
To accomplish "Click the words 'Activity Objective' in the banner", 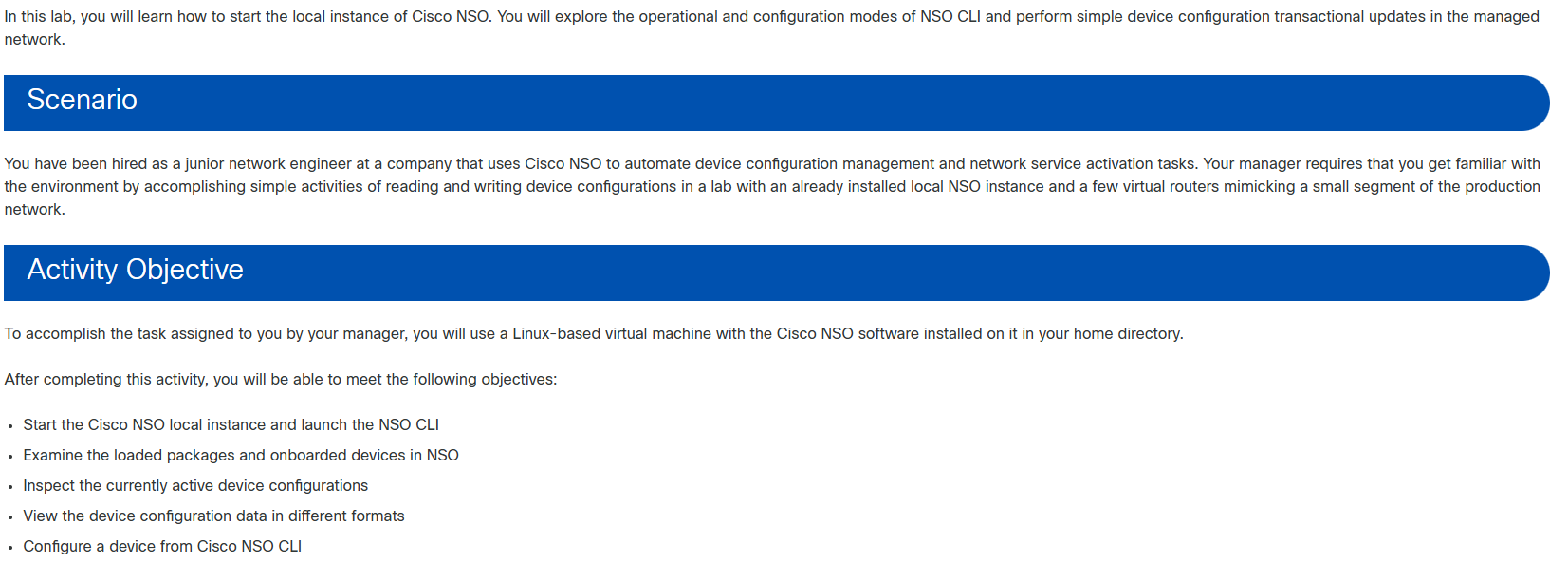I will (136, 270).
